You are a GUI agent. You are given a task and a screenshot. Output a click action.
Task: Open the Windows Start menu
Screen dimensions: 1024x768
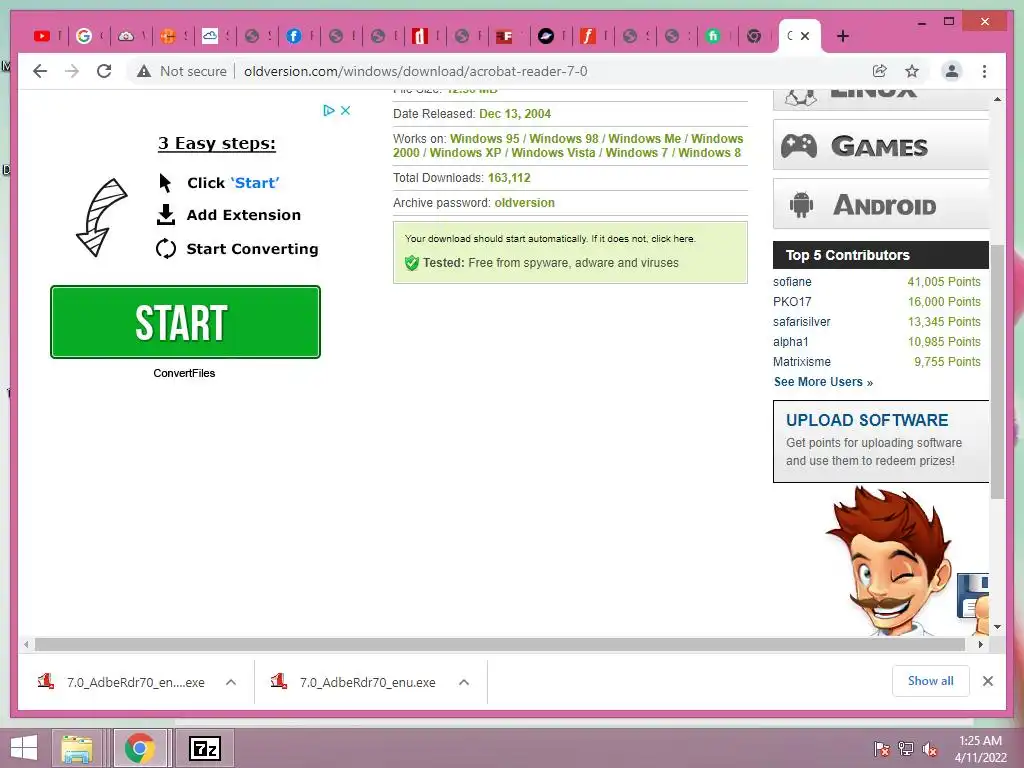click(x=24, y=748)
